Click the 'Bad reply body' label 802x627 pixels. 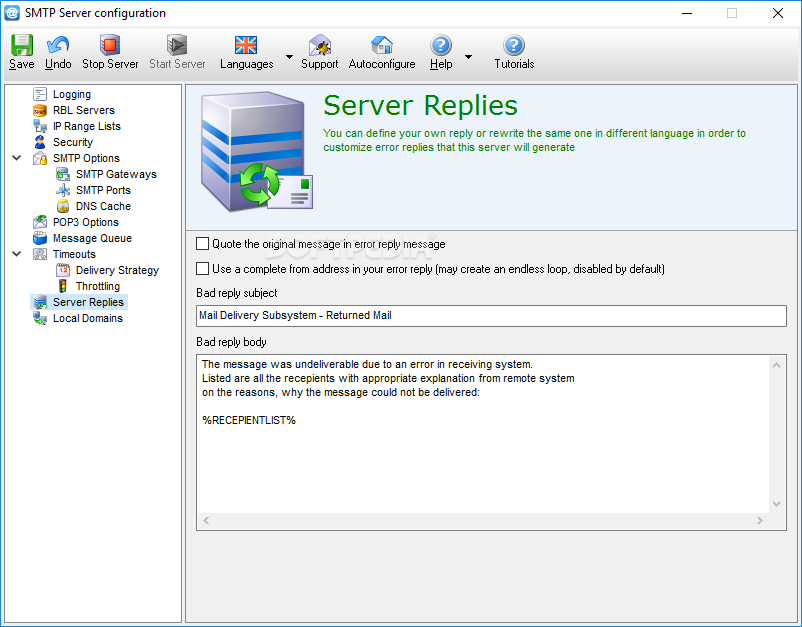point(231,342)
